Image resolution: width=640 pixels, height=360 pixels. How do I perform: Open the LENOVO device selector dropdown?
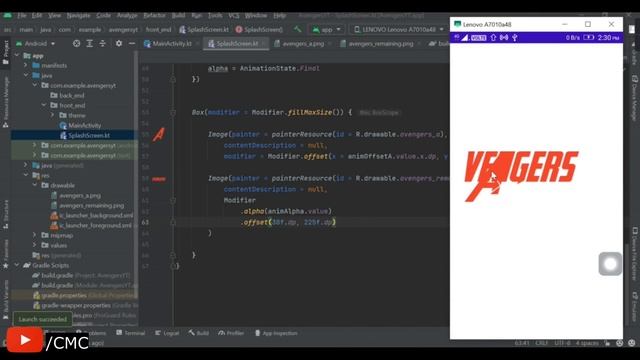pyautogui.click(x=399, y=29)
